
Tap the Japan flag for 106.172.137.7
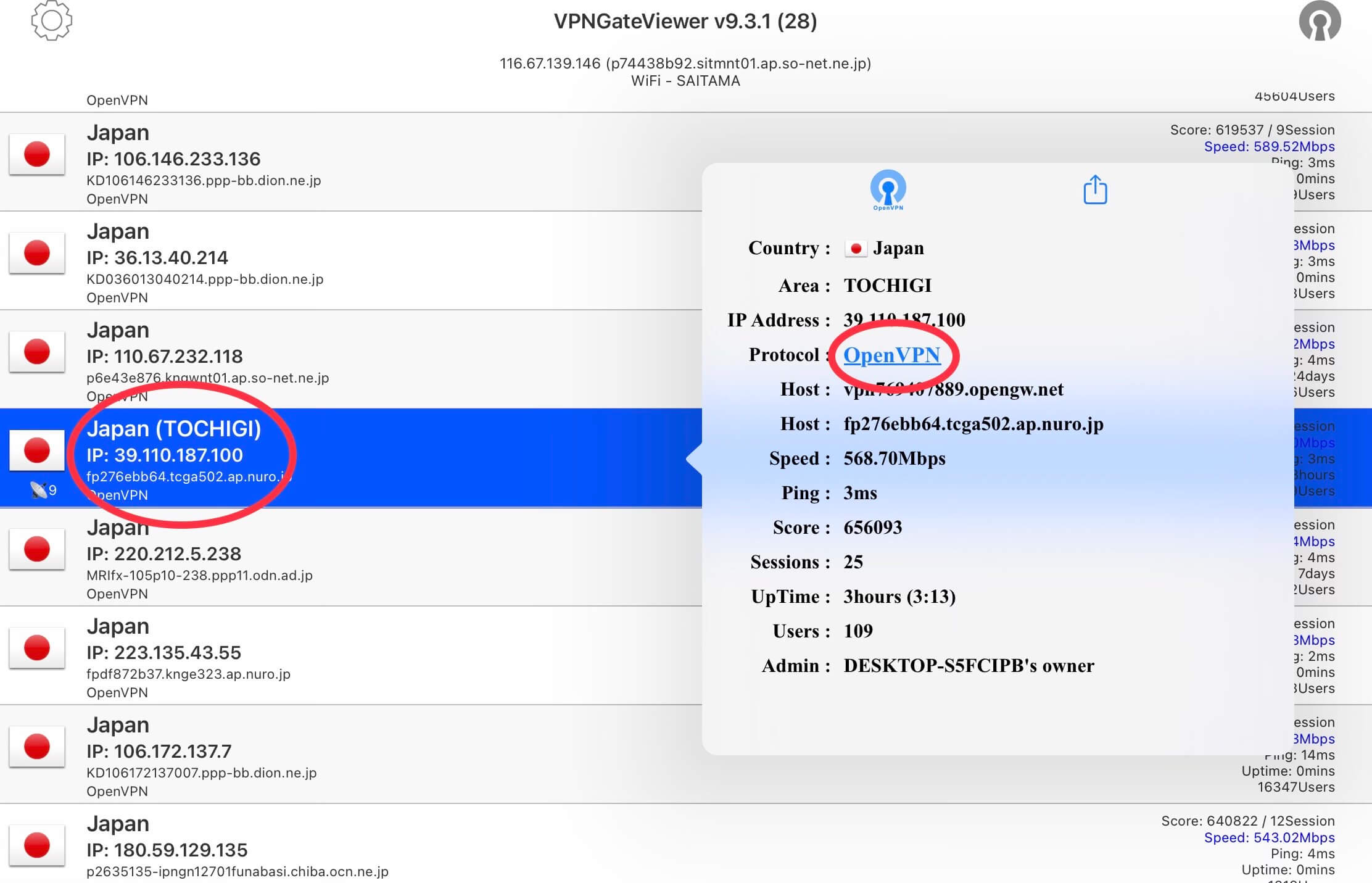click(37, 747)
